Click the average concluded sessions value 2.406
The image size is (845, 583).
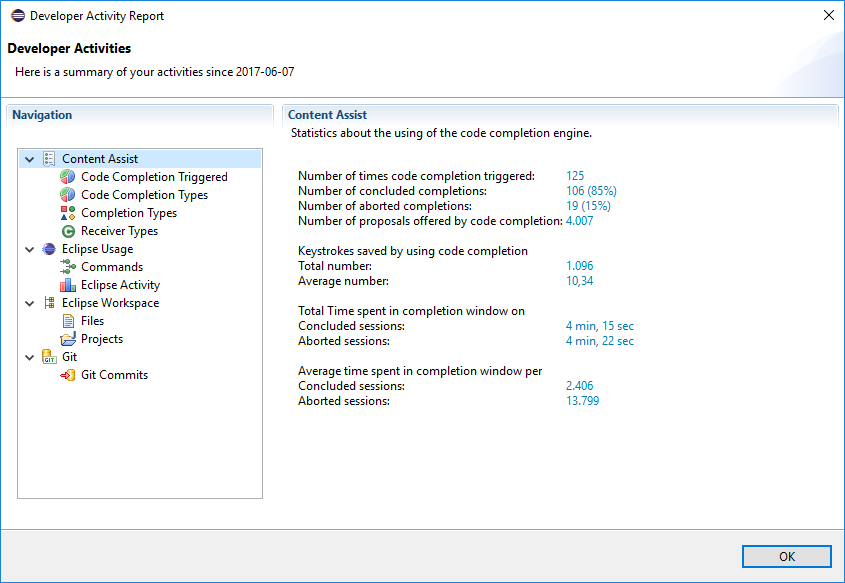point(579,386)
